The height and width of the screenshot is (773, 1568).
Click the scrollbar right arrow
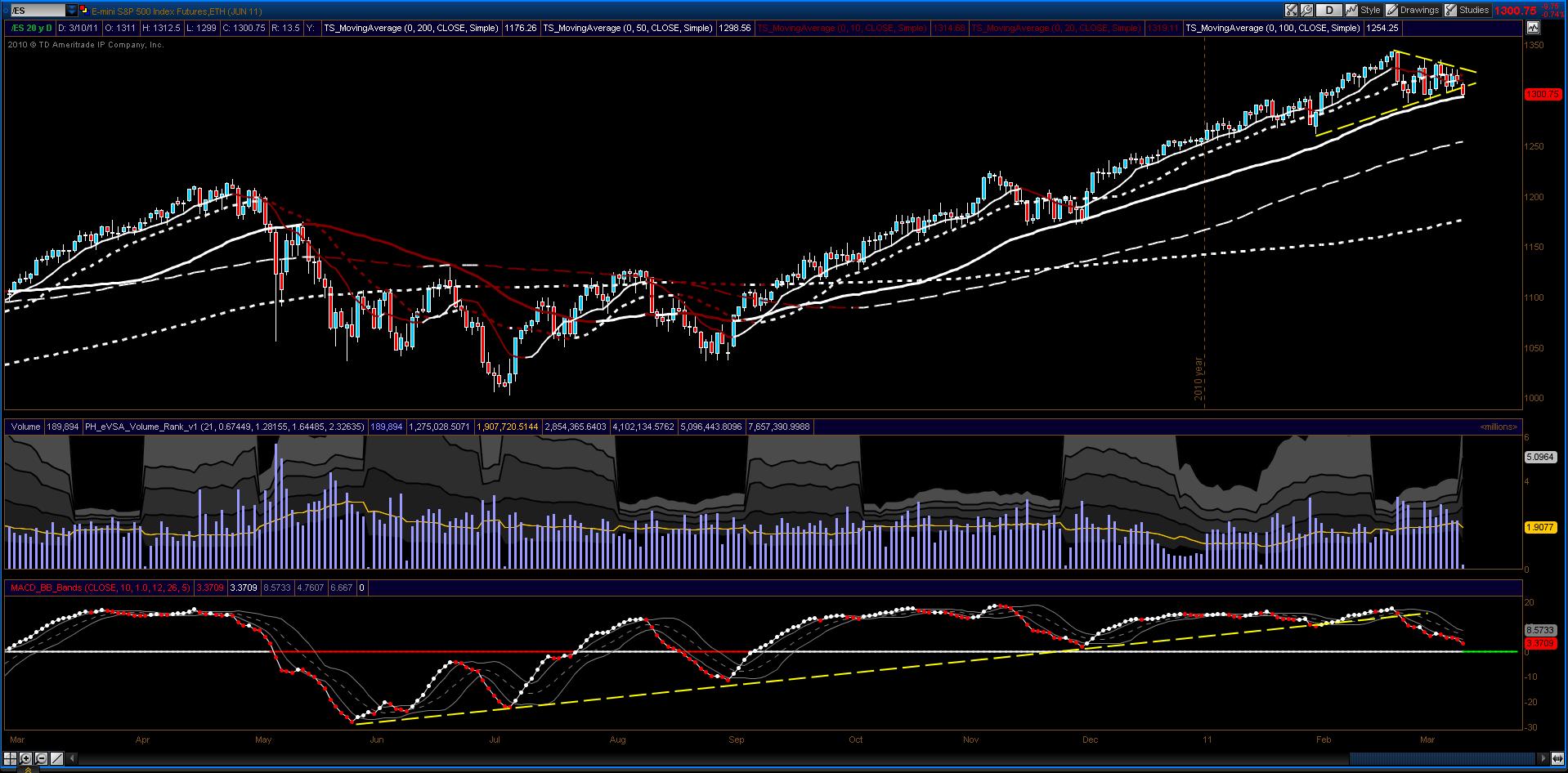[x=1543, y=758]
